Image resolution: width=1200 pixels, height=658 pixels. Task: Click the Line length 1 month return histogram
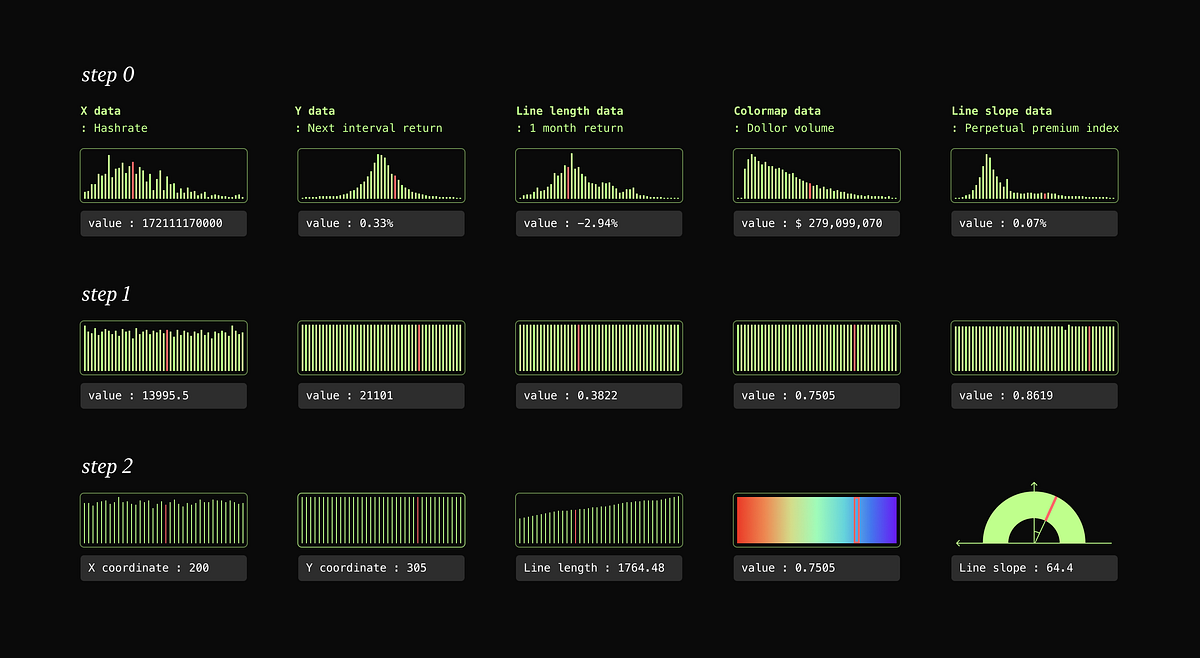pos(598,175)
